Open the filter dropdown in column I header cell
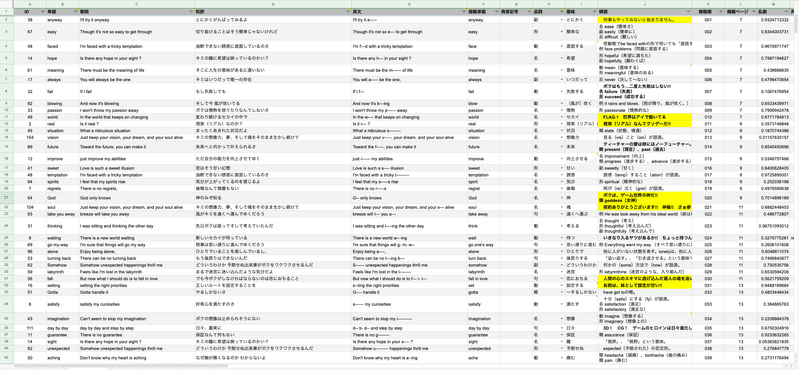The height and width of the screenshot is (370, 800). point(593,11)
